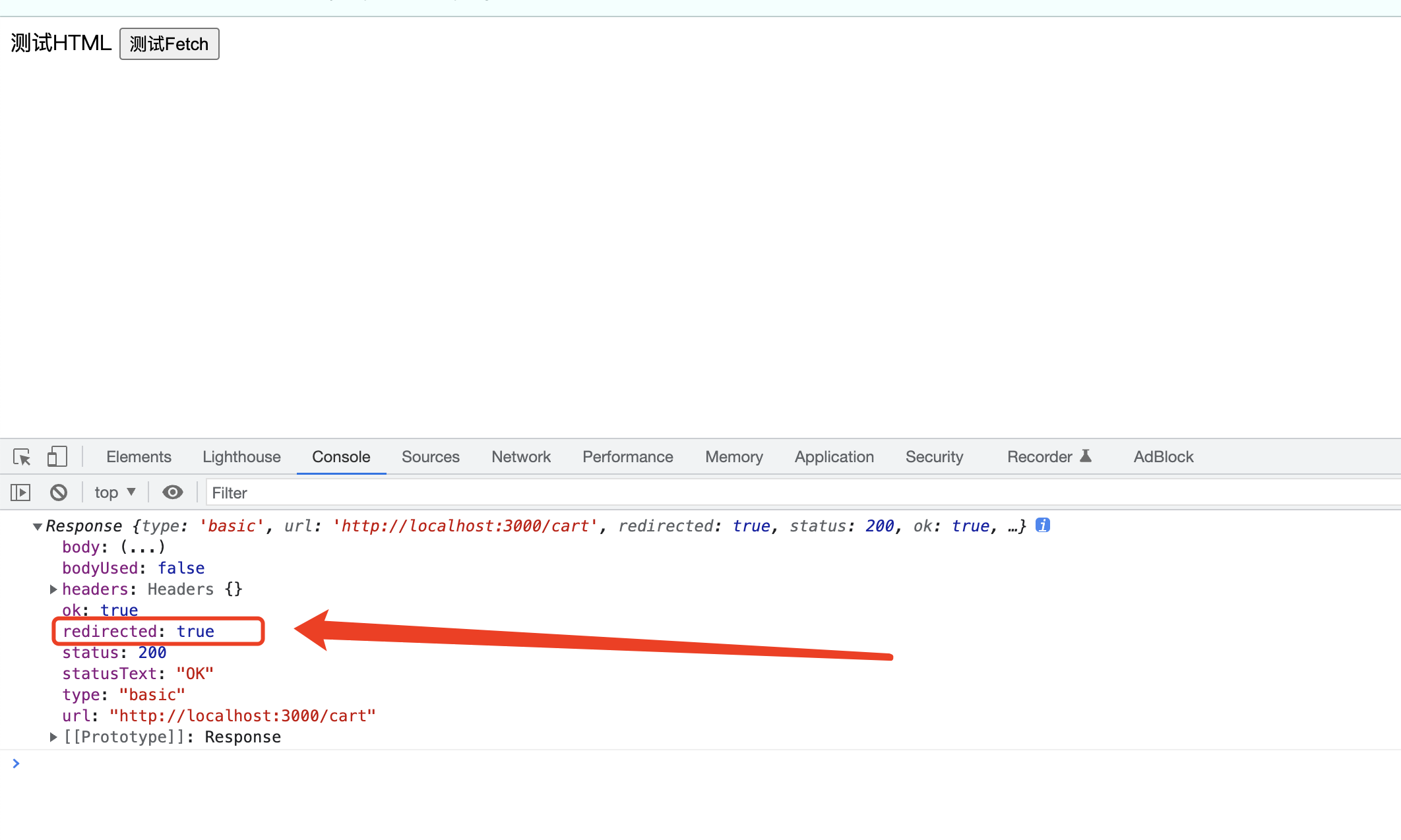The width and height of the screenshot is (1401, 840).
Task: Open the Application tab
Action: [834, 457]
